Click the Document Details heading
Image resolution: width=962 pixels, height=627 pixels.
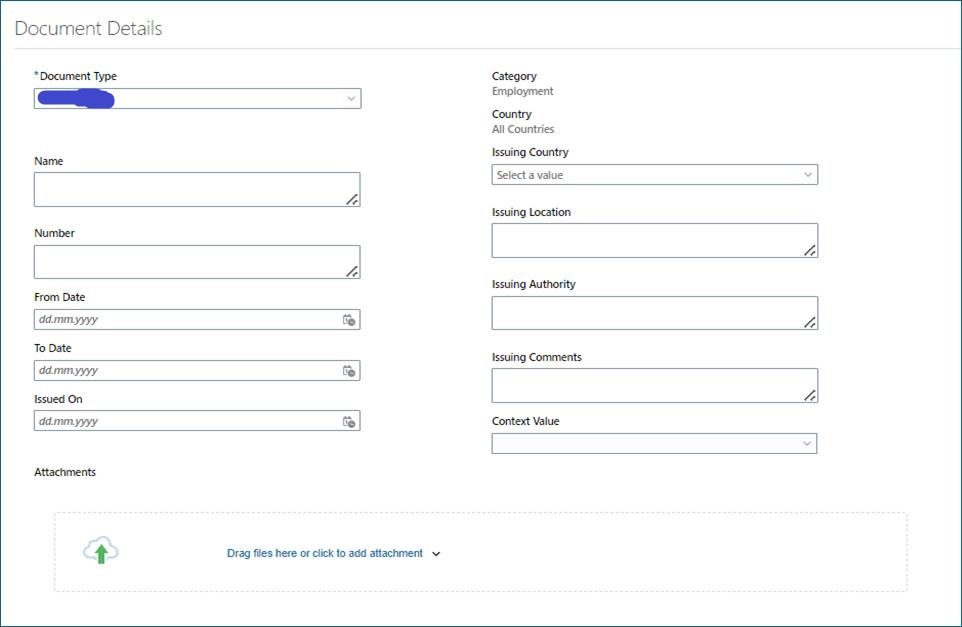click(x=88, y=28)
